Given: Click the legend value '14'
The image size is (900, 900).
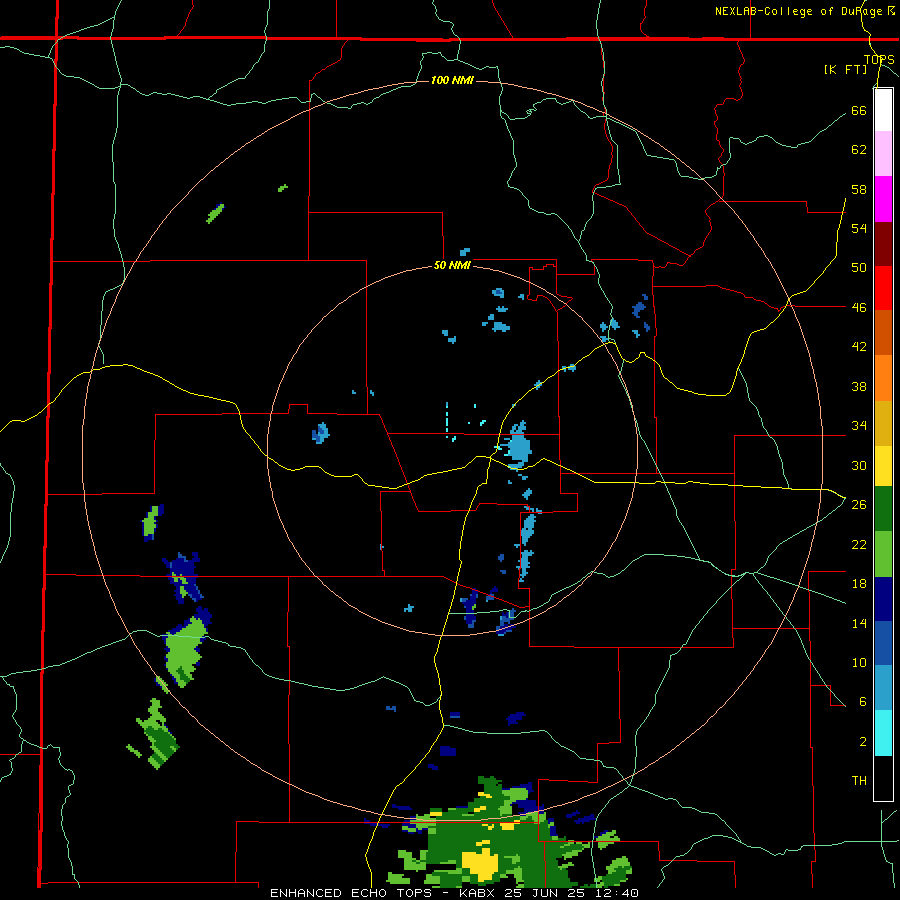Looking at the screenshot, I should pos(859,623).
